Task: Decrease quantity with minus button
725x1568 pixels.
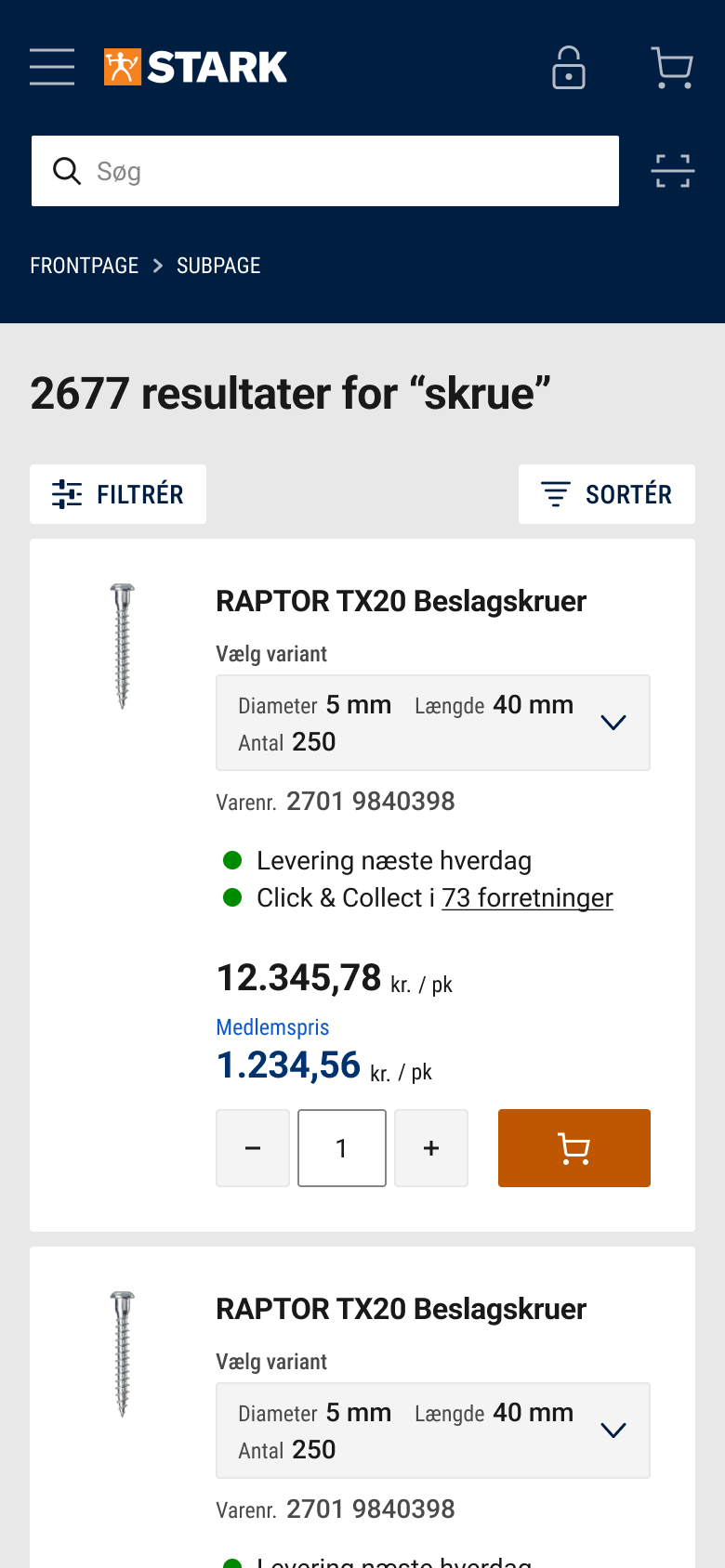Action: coord(253,1148)
